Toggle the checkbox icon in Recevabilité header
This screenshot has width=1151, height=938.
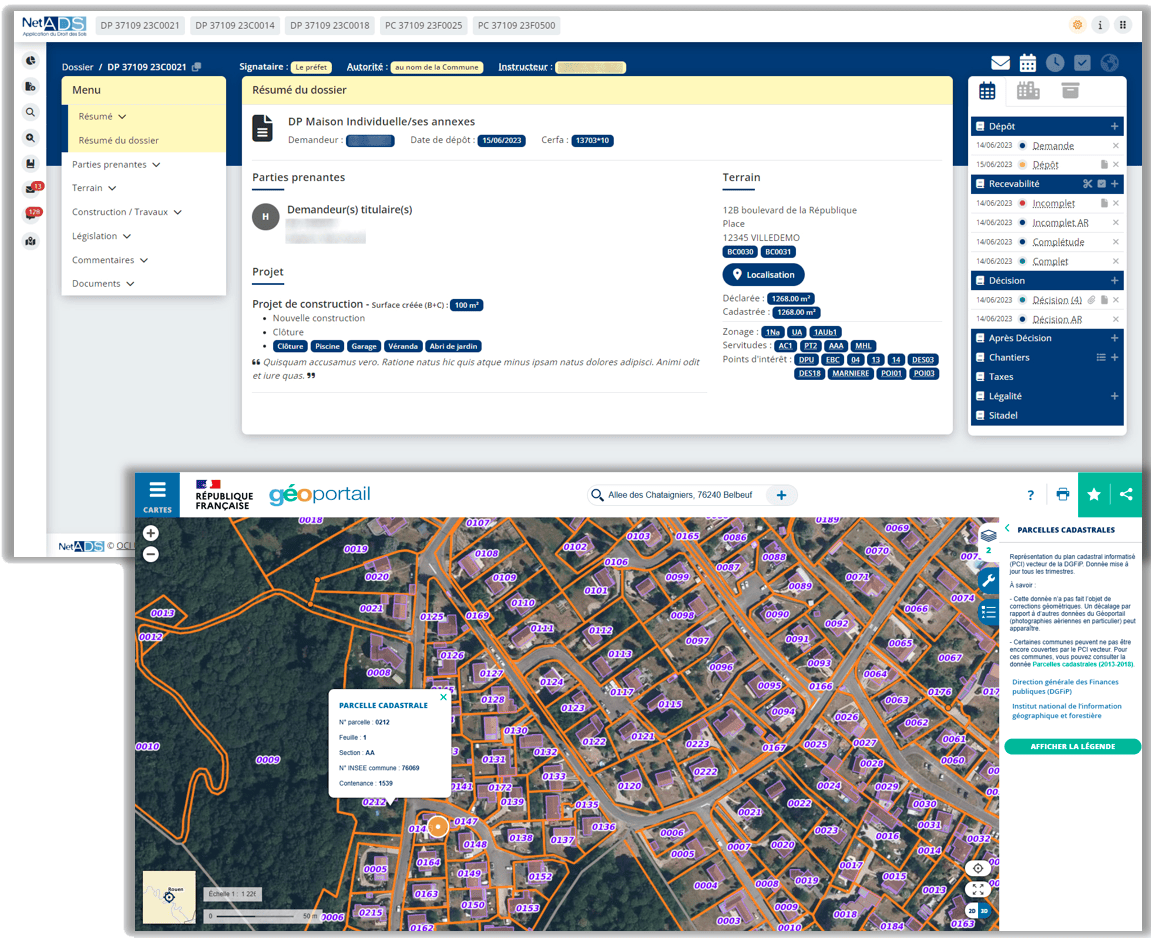[1101, 184]
